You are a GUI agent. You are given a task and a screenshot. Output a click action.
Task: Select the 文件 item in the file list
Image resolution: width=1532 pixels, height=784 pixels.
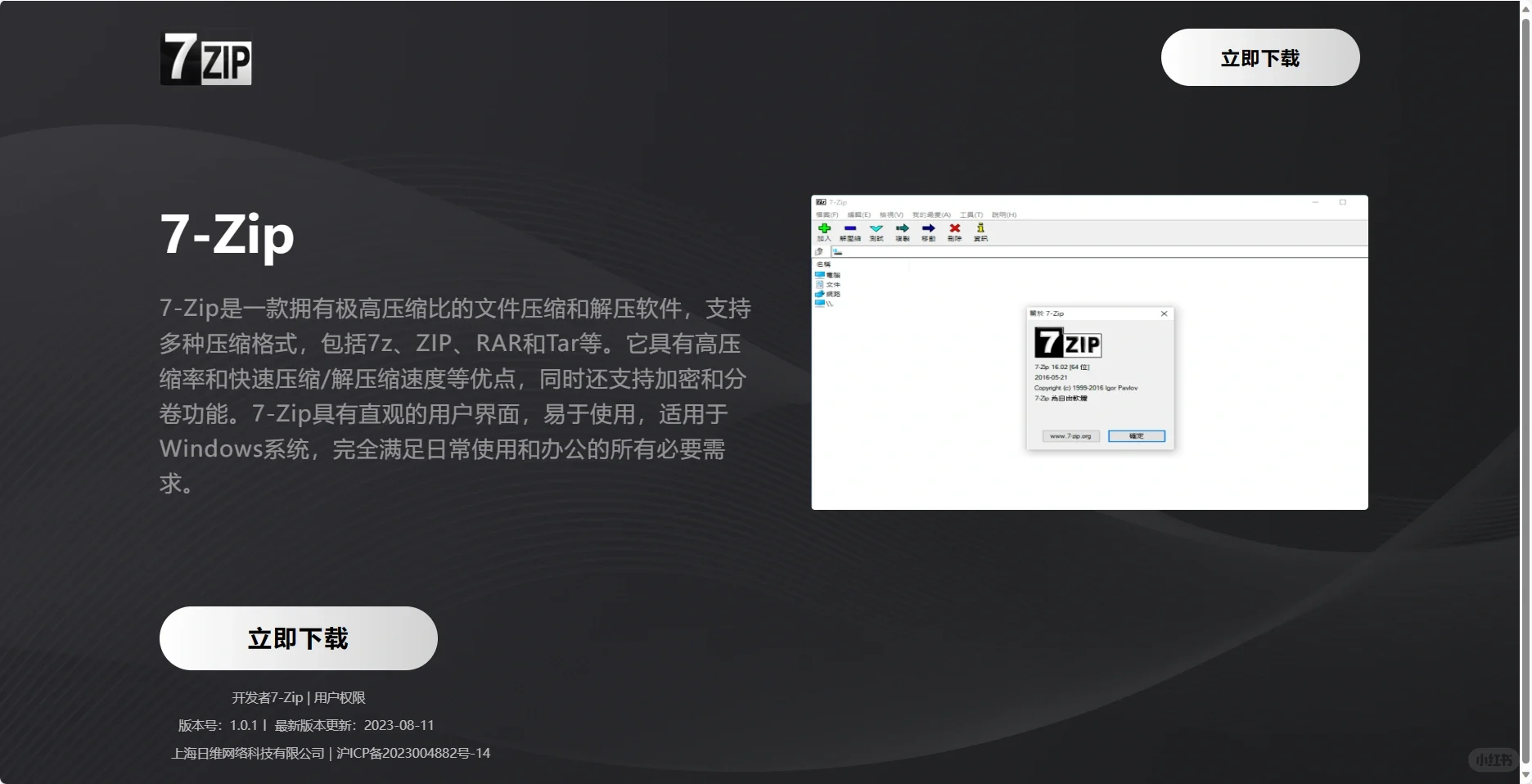828,285
